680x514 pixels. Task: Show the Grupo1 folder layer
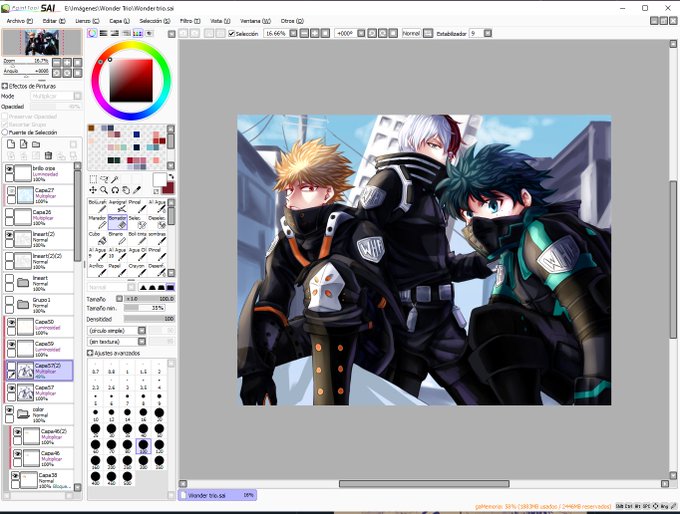[x=10, y=300]
